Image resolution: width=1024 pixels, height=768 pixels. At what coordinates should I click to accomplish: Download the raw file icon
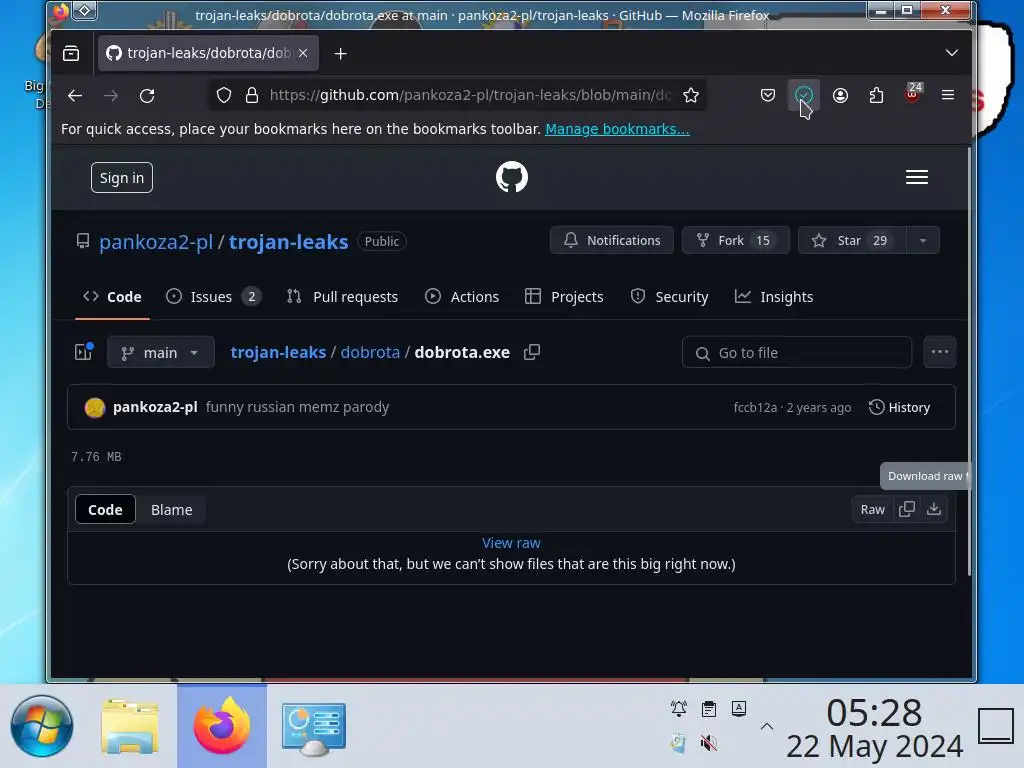click(934, 509)
